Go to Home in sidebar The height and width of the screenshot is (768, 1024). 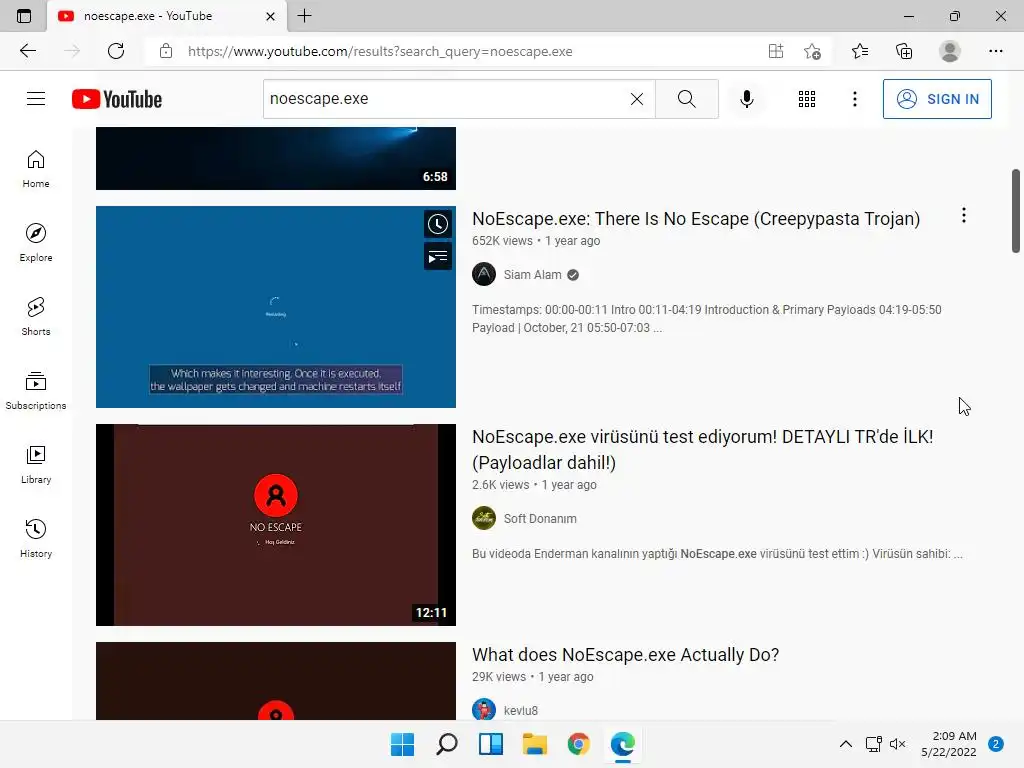pyautogui.click(x=36, y=168)
